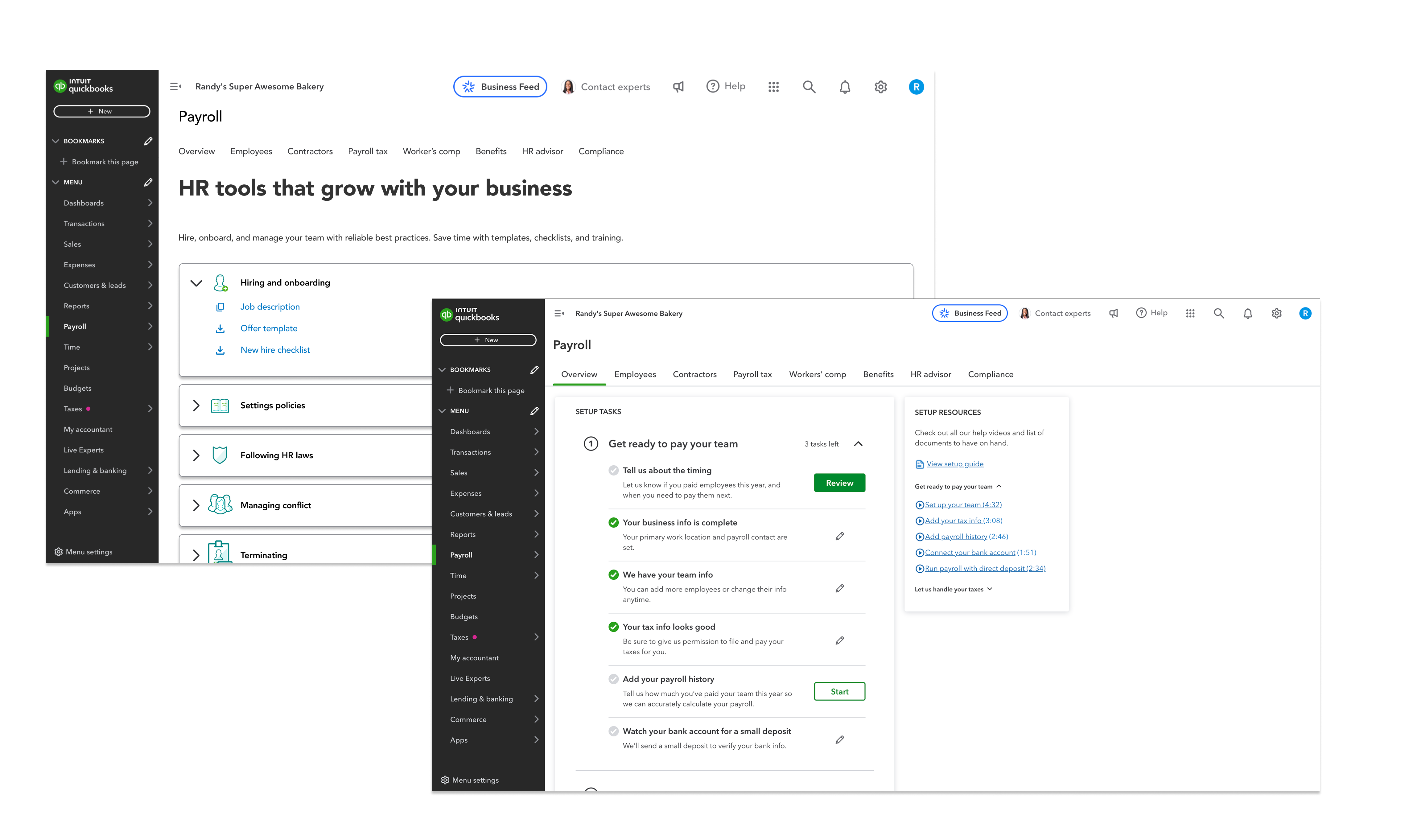Open the Compliance tab
The image size is (1405, 840).
tap(990, 374)
